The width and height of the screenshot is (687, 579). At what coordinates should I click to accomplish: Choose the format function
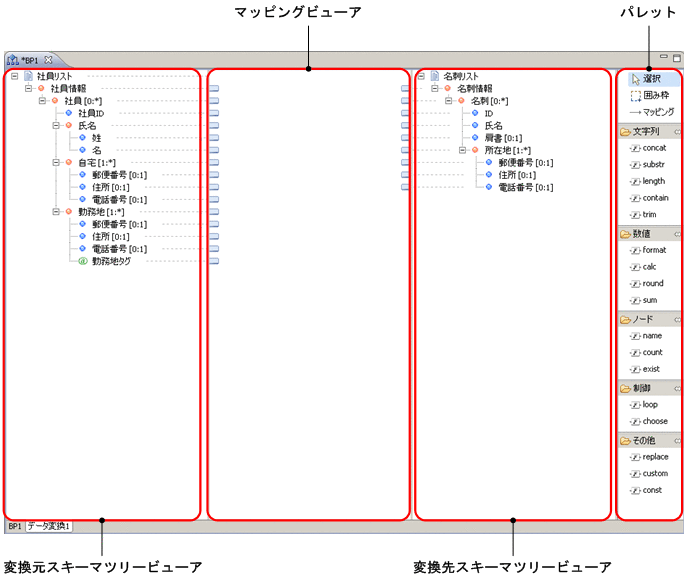648,250
